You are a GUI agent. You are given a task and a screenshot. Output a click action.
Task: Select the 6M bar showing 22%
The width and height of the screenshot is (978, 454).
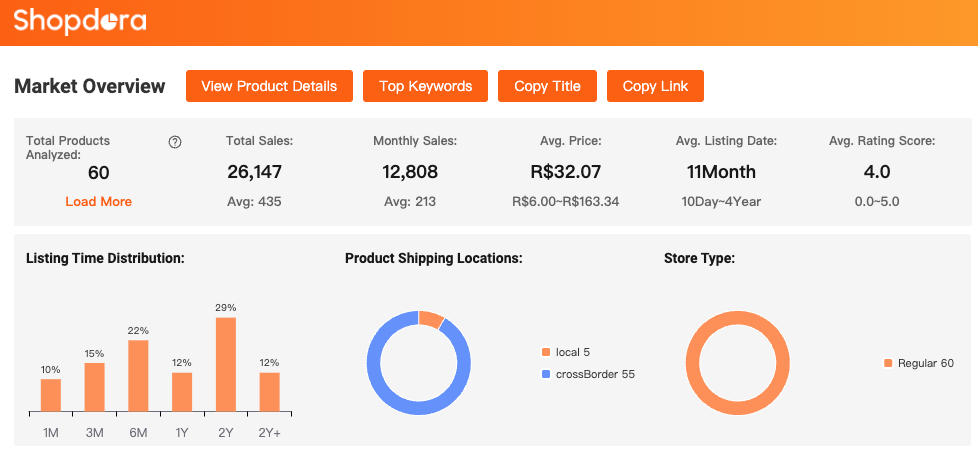click(x=138, y=377)
